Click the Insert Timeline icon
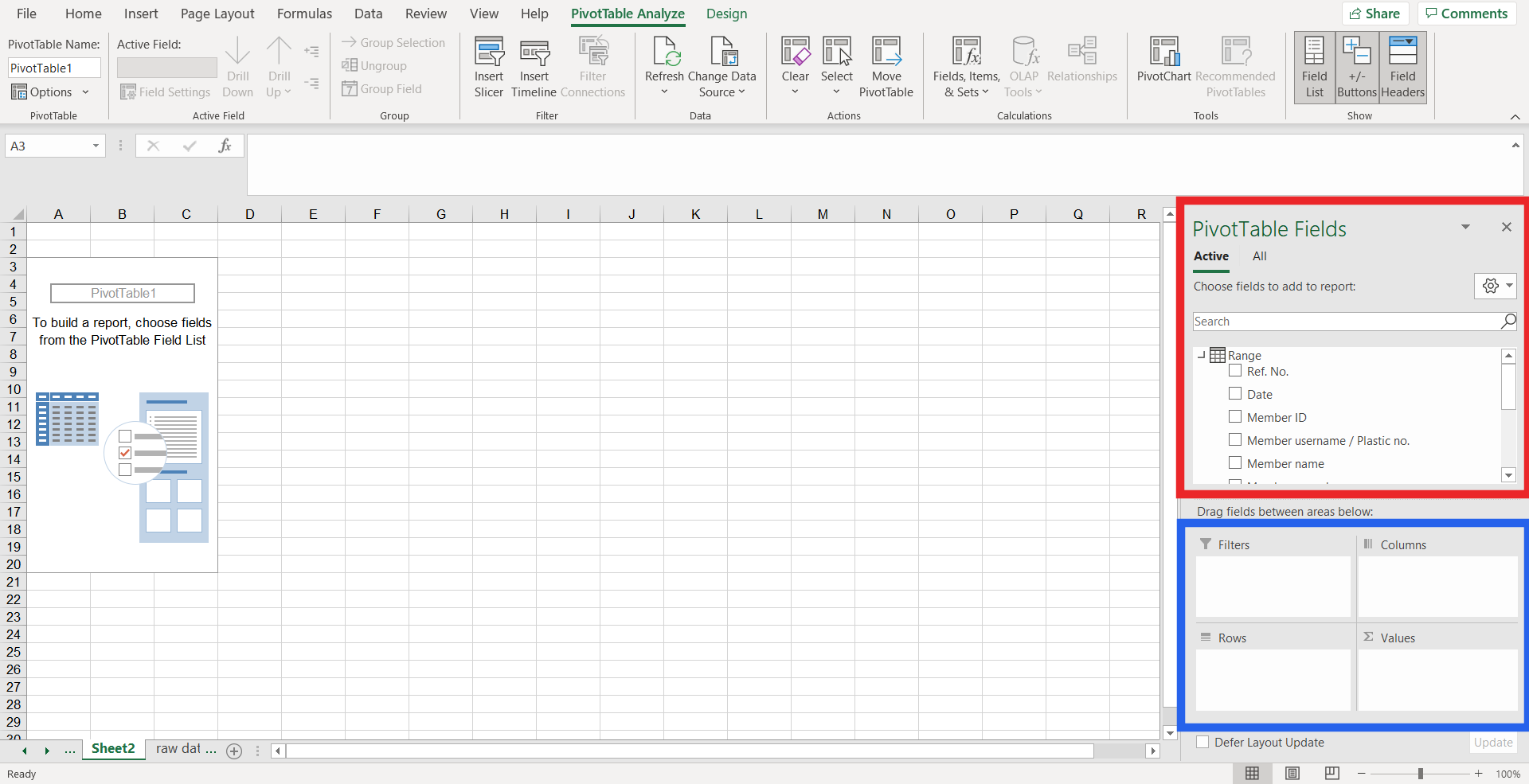 click(534, 53)
